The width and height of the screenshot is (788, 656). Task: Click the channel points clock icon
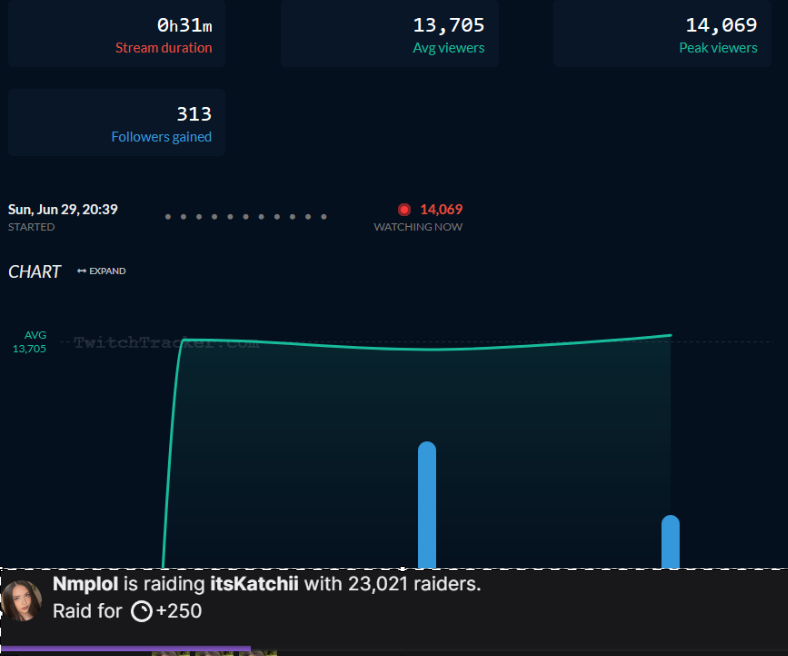coord(141,612)
